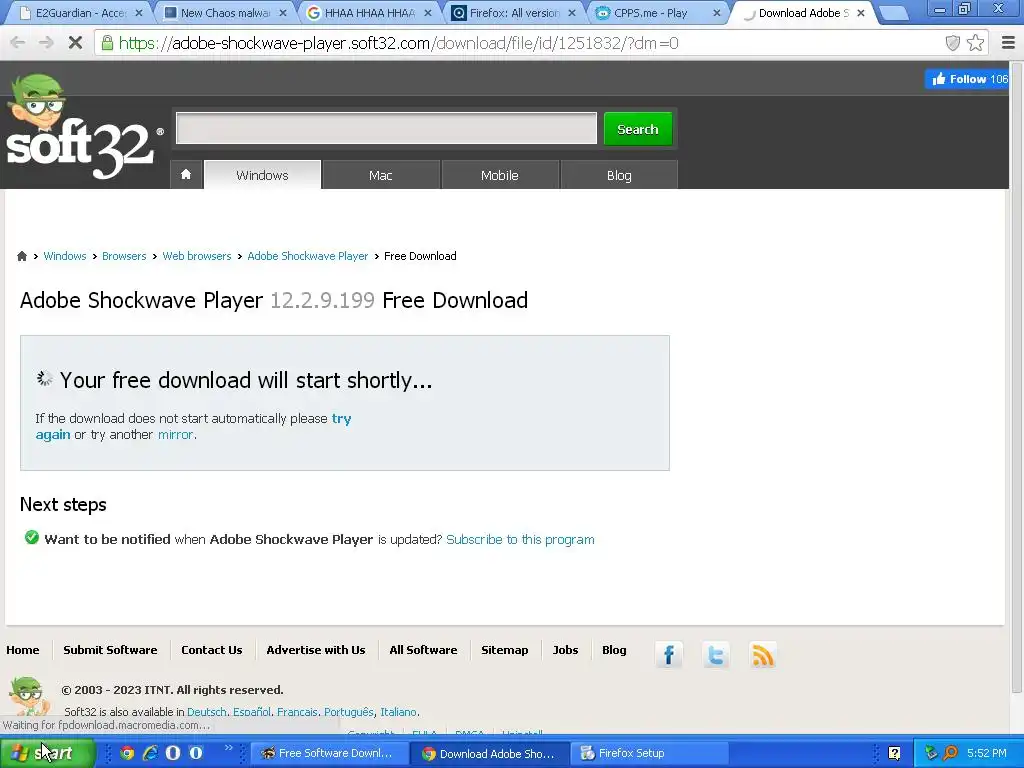
Task: Open the RSS feed icon
Action: [x=763, y=654]
